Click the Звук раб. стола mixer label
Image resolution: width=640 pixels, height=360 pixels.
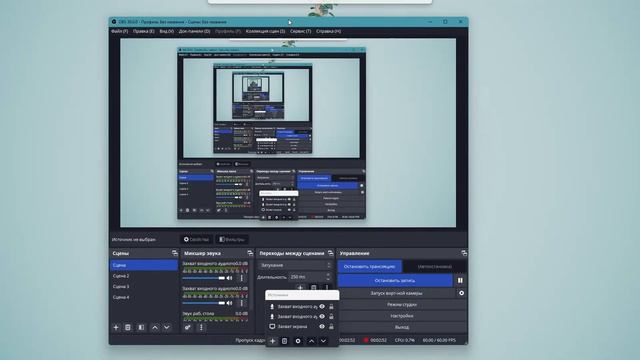coord(198,313)
